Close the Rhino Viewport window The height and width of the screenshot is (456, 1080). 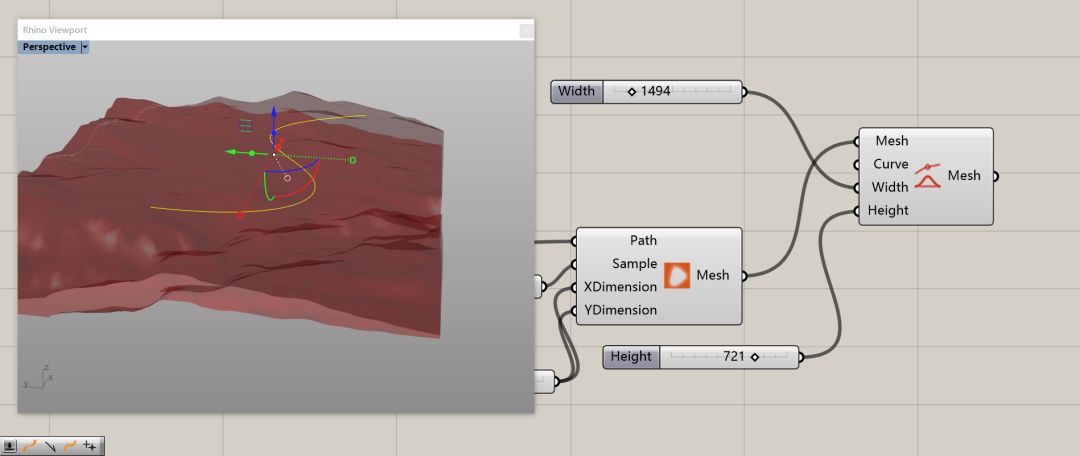[526, 30]
